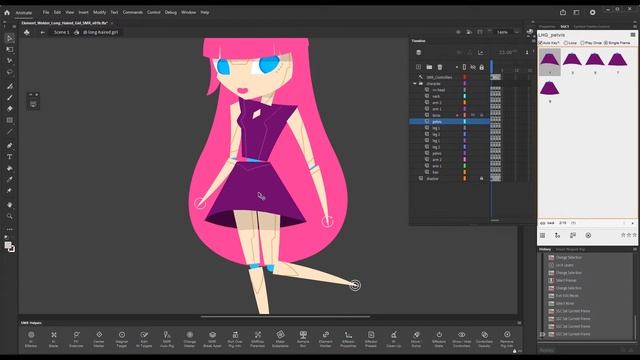
Task: Open the timeline graph icon
Action: [481, 52]
